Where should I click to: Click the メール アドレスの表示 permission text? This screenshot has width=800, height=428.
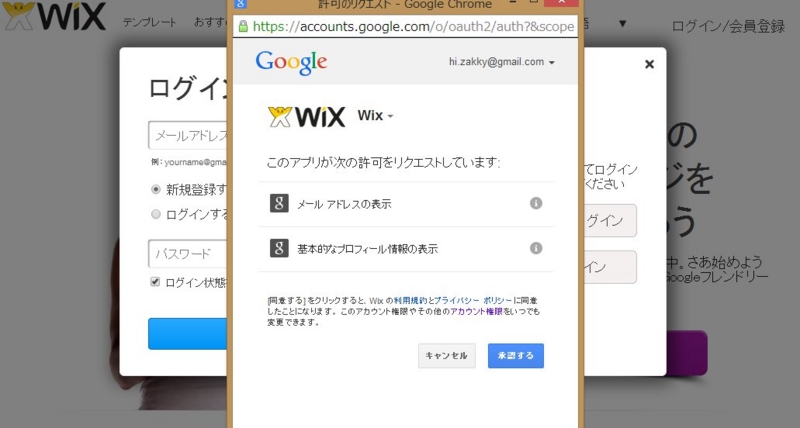coord(344,204)
